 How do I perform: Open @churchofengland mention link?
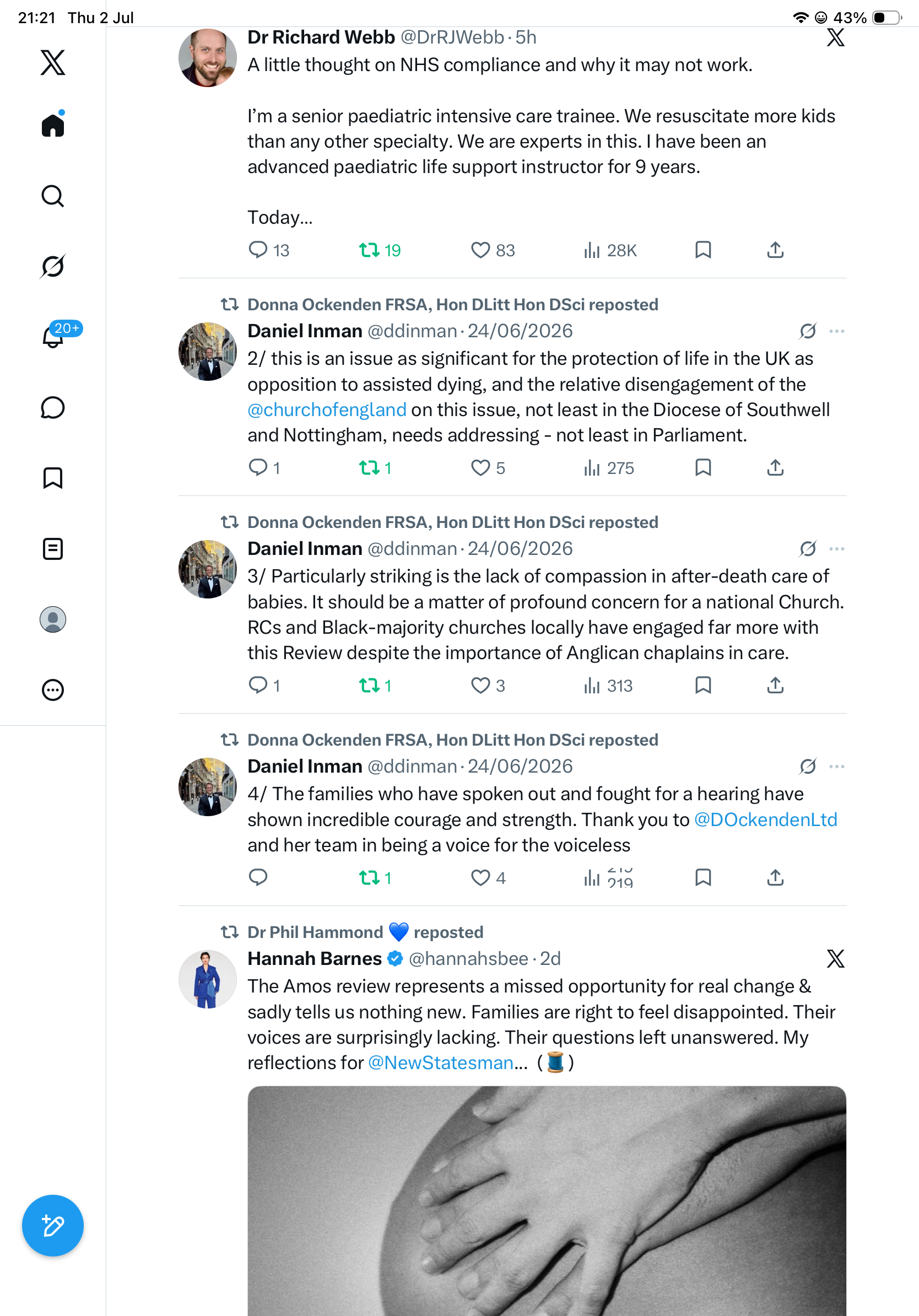pyautogui.click(x=327, y=410)
